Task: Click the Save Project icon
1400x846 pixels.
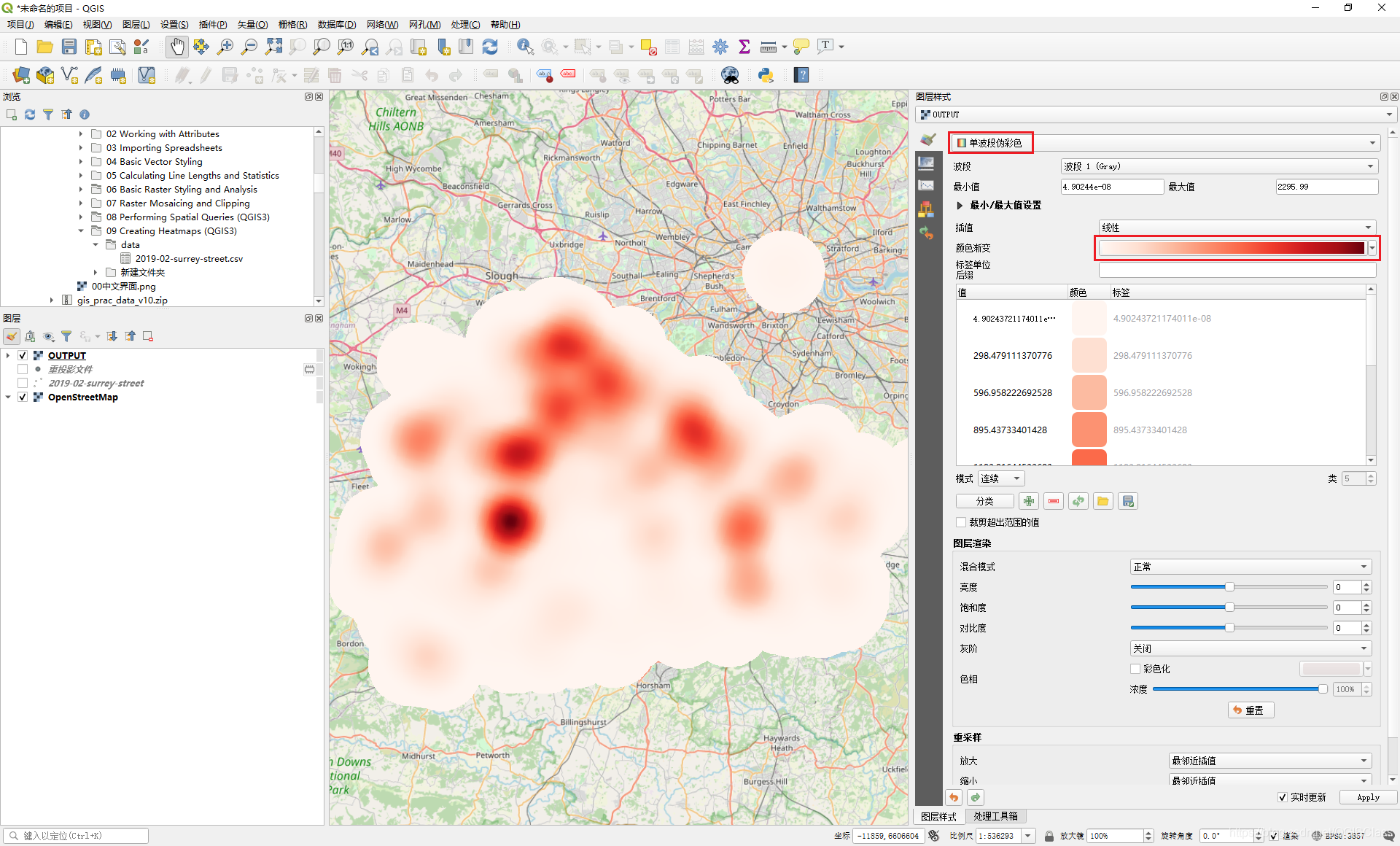Action: click(x=69, y=47)
